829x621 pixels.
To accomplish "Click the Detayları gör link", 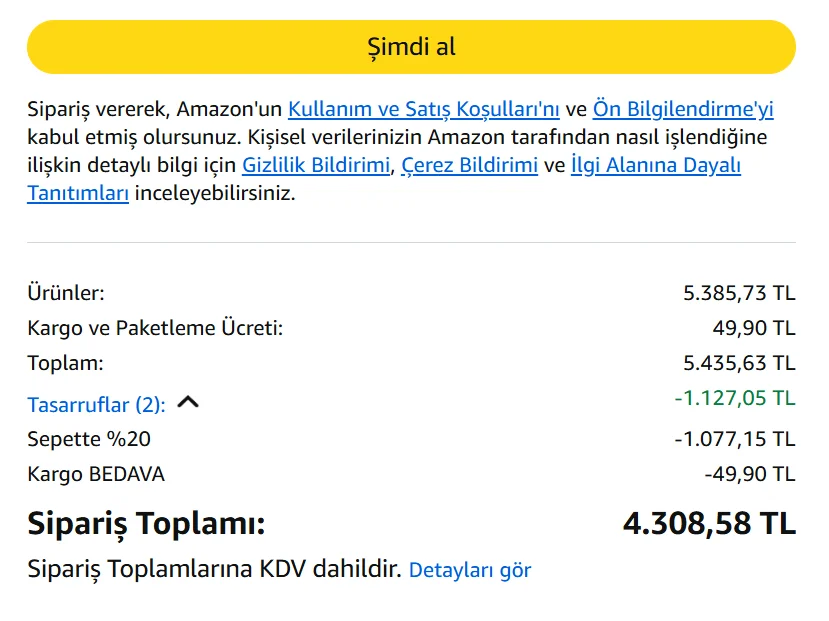I will pos(470,571).
